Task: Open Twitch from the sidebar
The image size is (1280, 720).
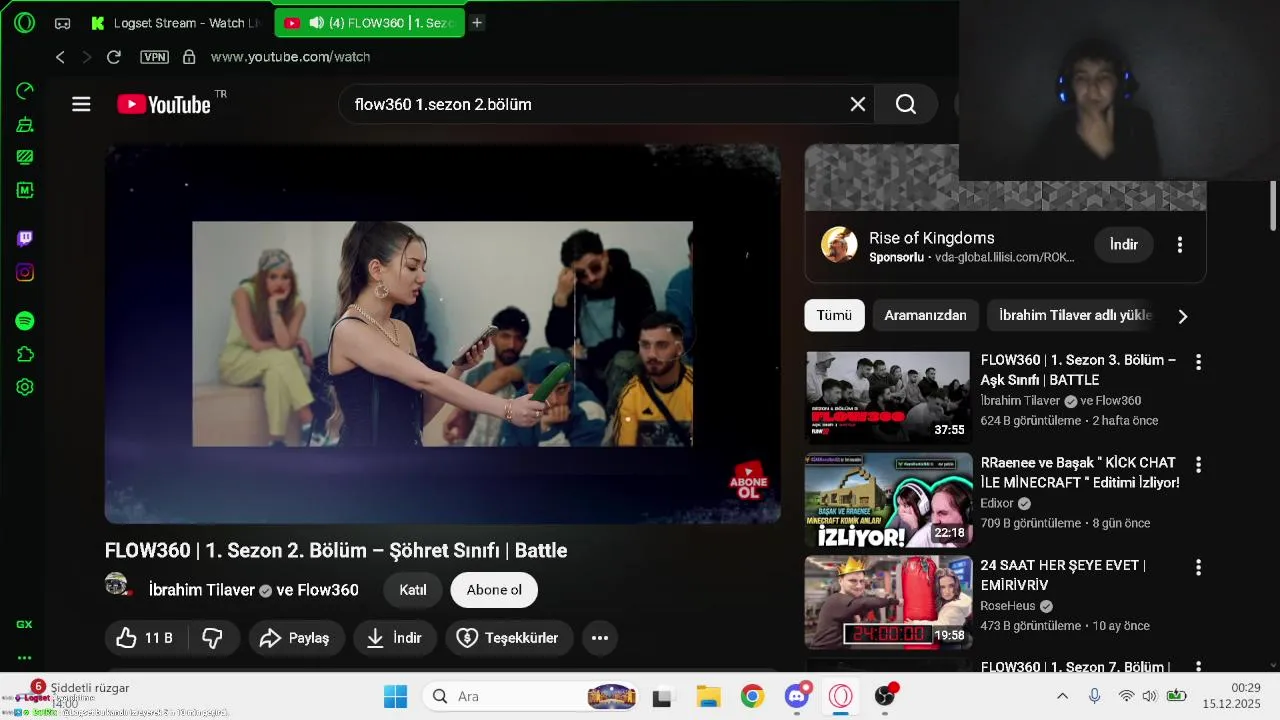Action: (25, 238)
